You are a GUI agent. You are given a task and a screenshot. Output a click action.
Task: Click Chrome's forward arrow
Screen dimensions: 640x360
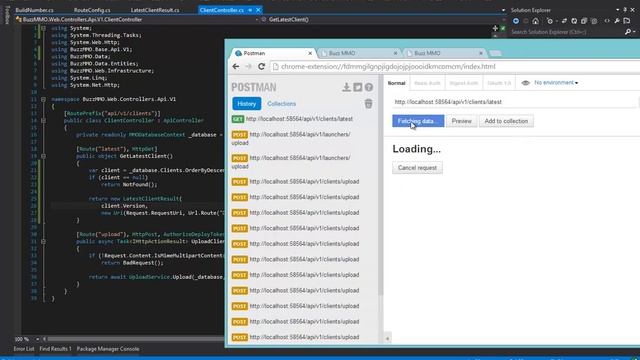(x=248, y=67)
